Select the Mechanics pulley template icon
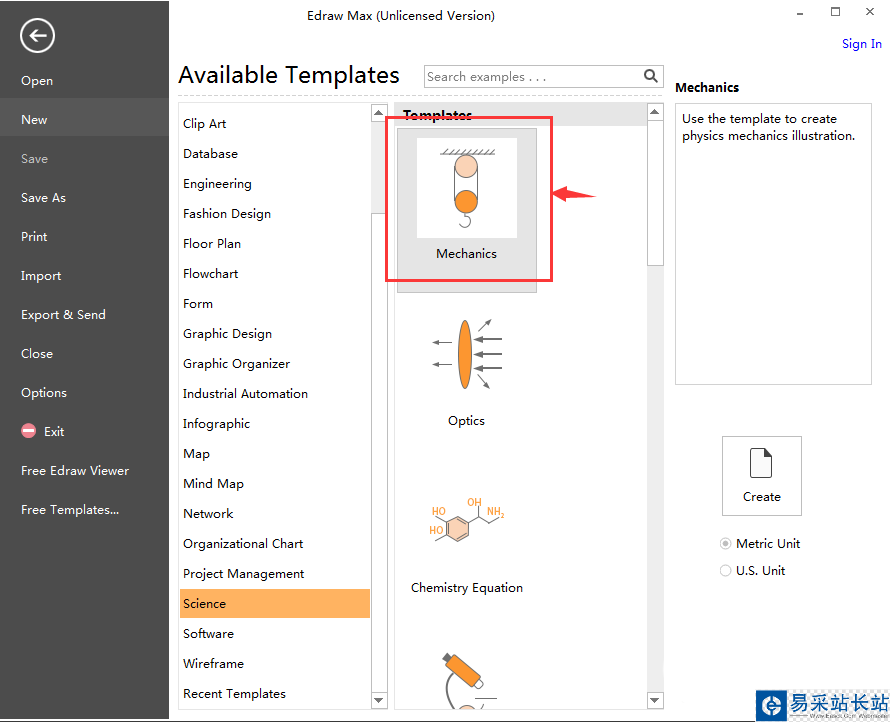Image resolution: width=890 pixels, height=722 pixels. pyautogui.click(x=466, y=188)
